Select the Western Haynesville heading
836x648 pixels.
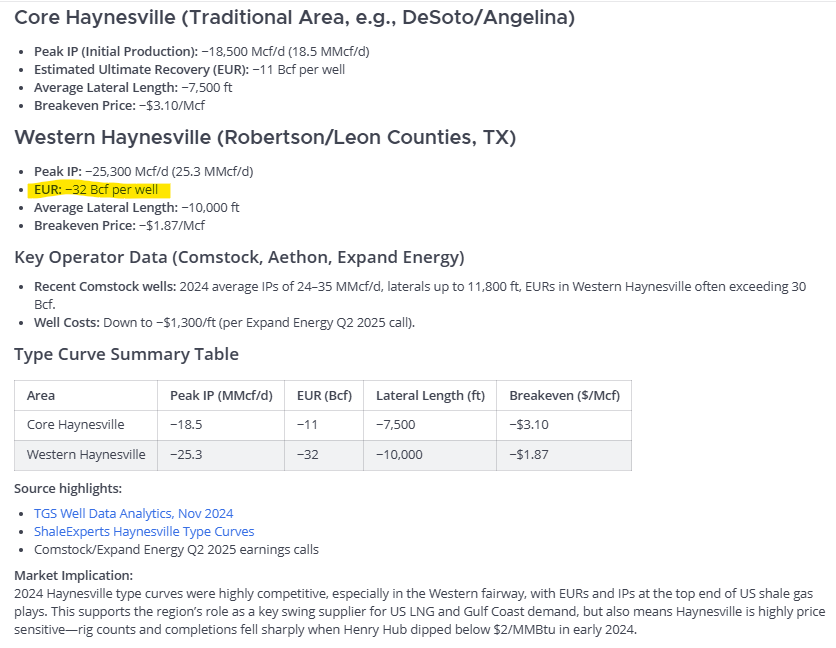tap(265, 137)
